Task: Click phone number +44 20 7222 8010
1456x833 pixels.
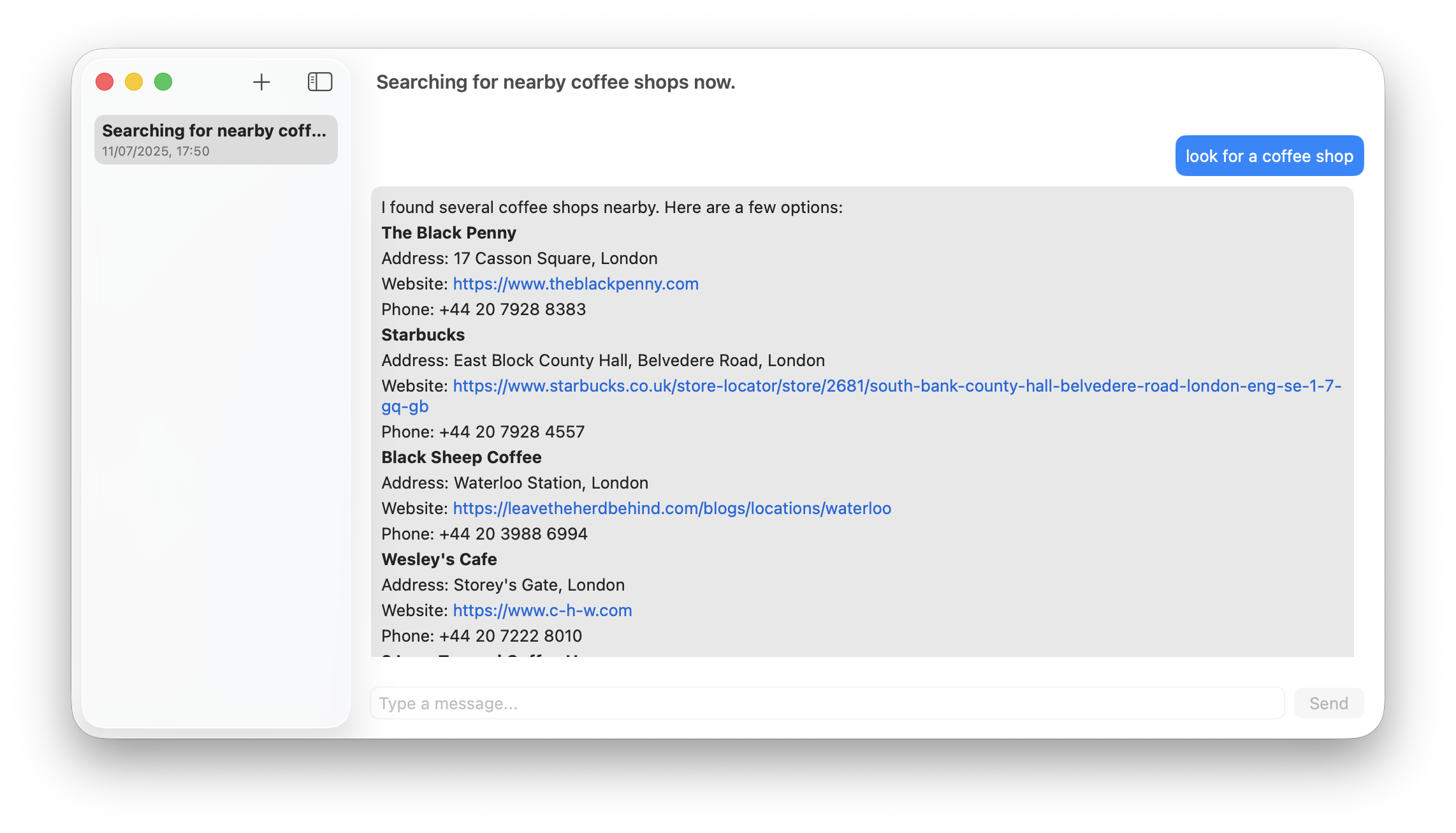Action: pos(511,636)
